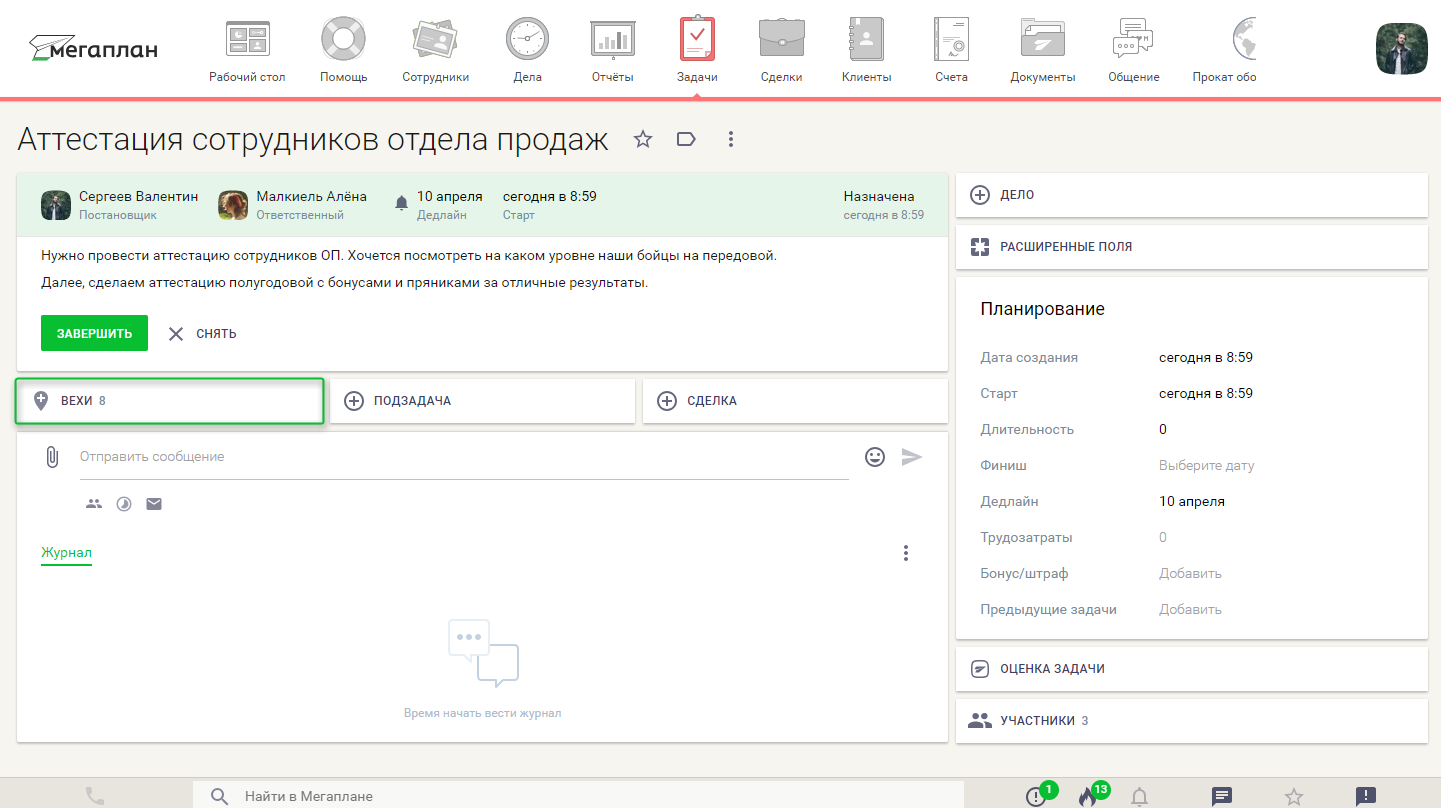Open the task options three-dot menu
This screenshot has width=1441, height=808.
coord(731,140)
